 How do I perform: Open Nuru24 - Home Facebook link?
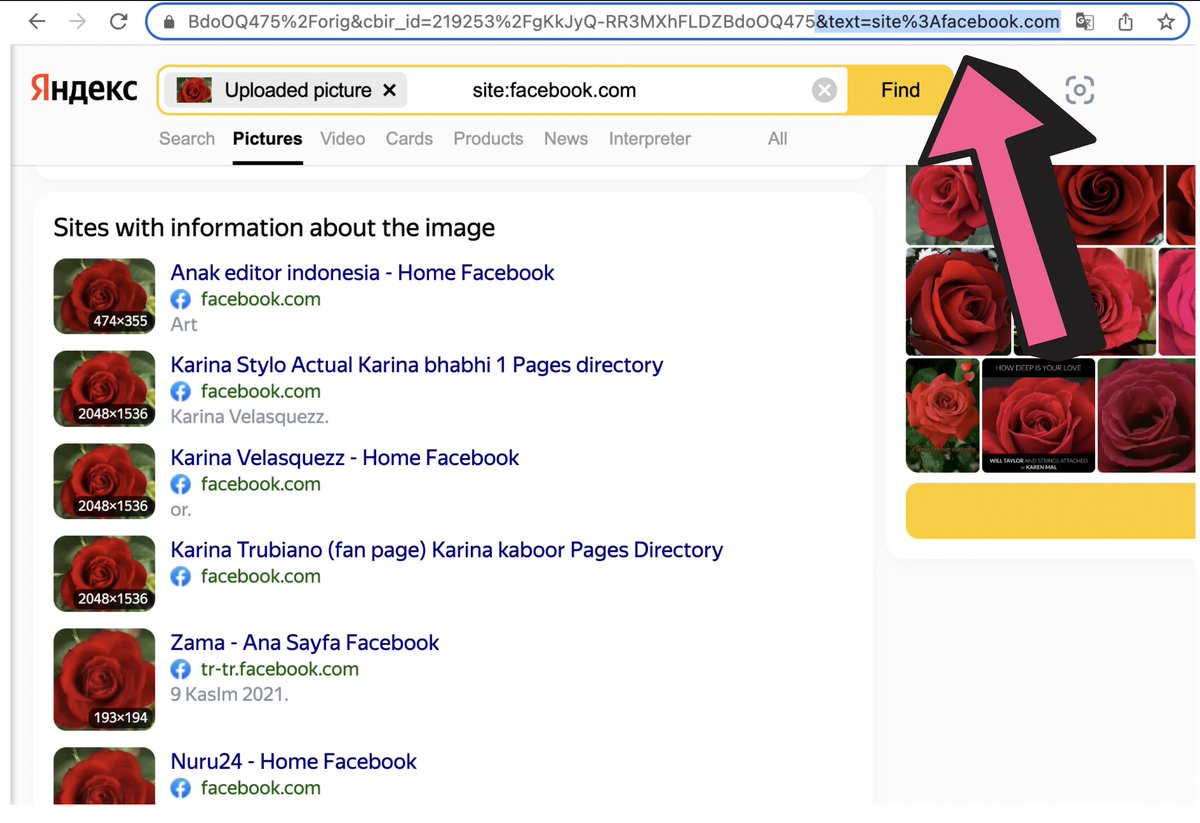[294, 761]
